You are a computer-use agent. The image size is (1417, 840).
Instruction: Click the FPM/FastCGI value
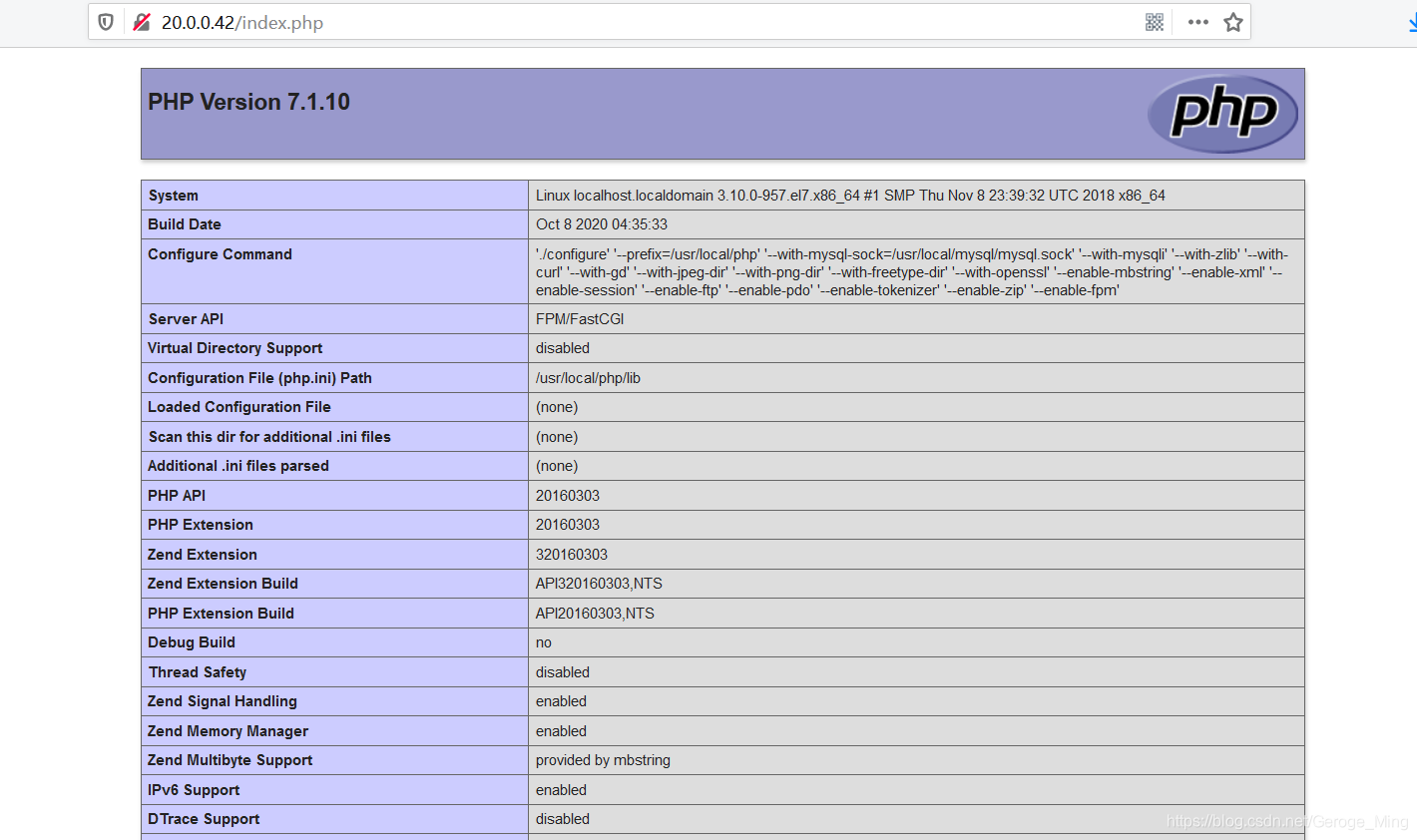(x=580, y=319)
